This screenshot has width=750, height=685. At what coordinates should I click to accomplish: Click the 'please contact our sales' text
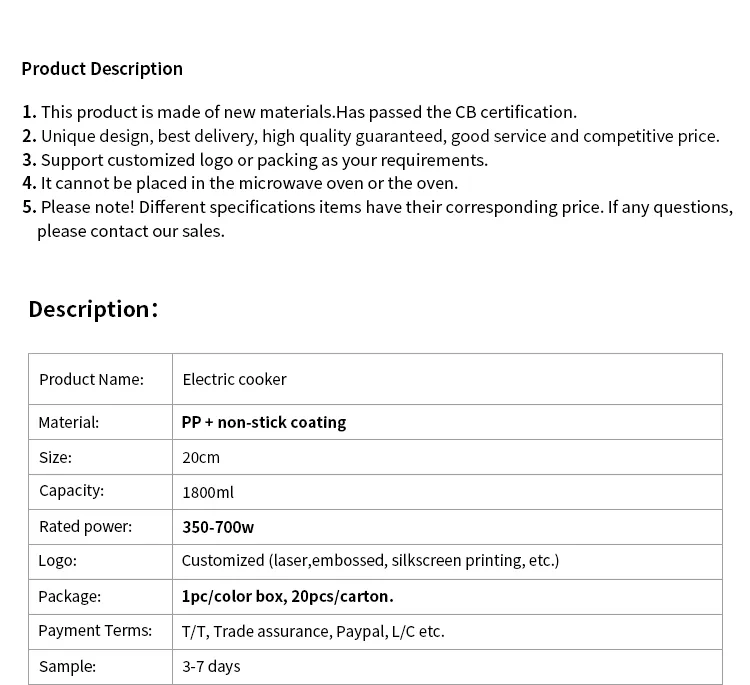click(x=131, y=231)
